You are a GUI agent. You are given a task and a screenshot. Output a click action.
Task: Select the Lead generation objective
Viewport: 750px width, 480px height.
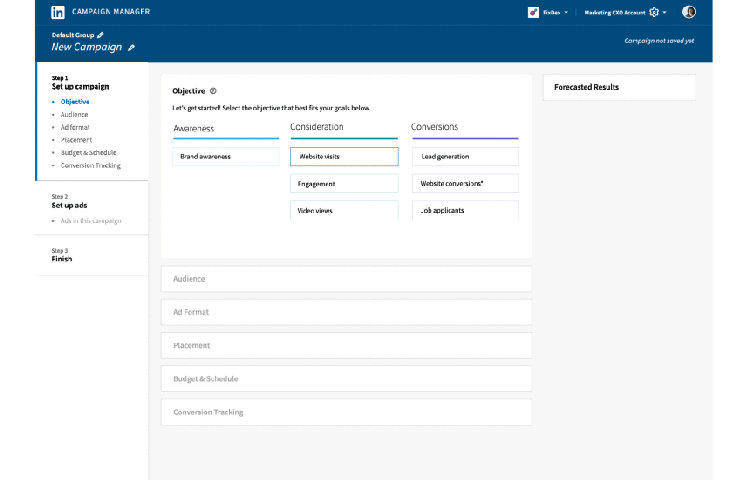(465, 157)
